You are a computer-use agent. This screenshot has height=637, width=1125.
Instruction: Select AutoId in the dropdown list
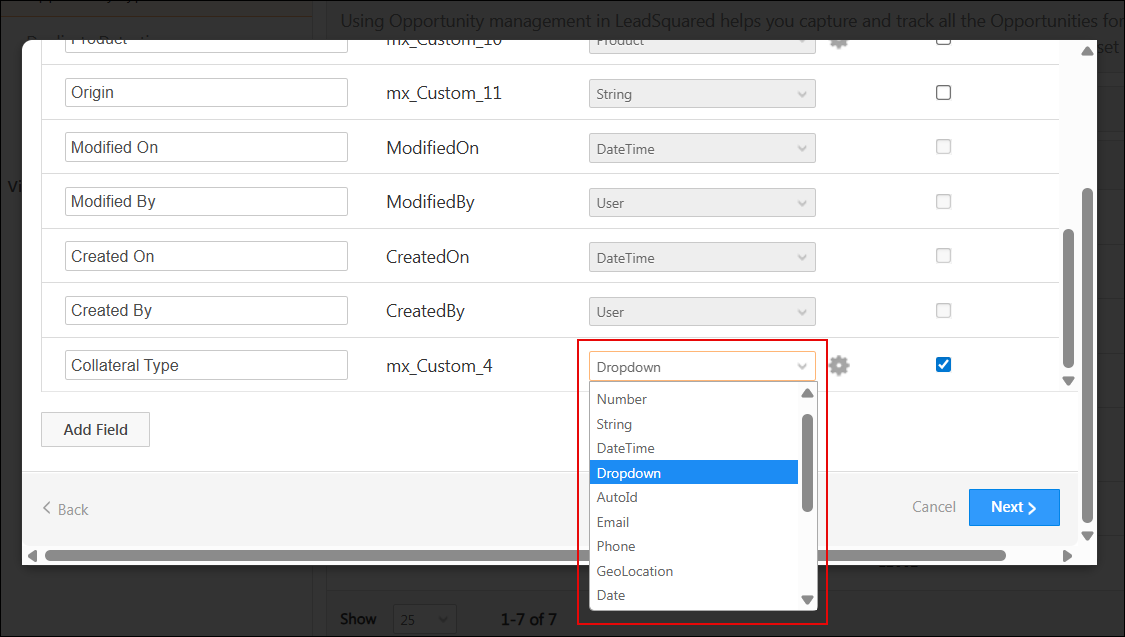(x=617, y=497)
